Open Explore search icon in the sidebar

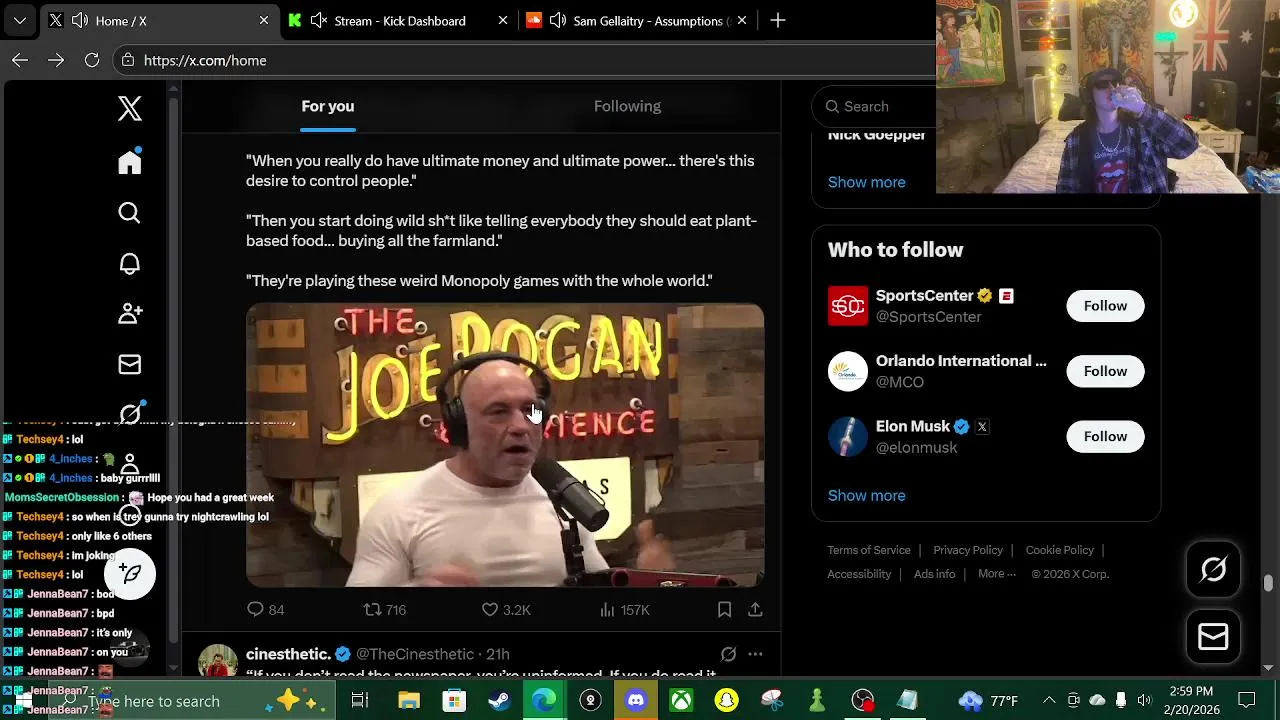click(130, 213)
